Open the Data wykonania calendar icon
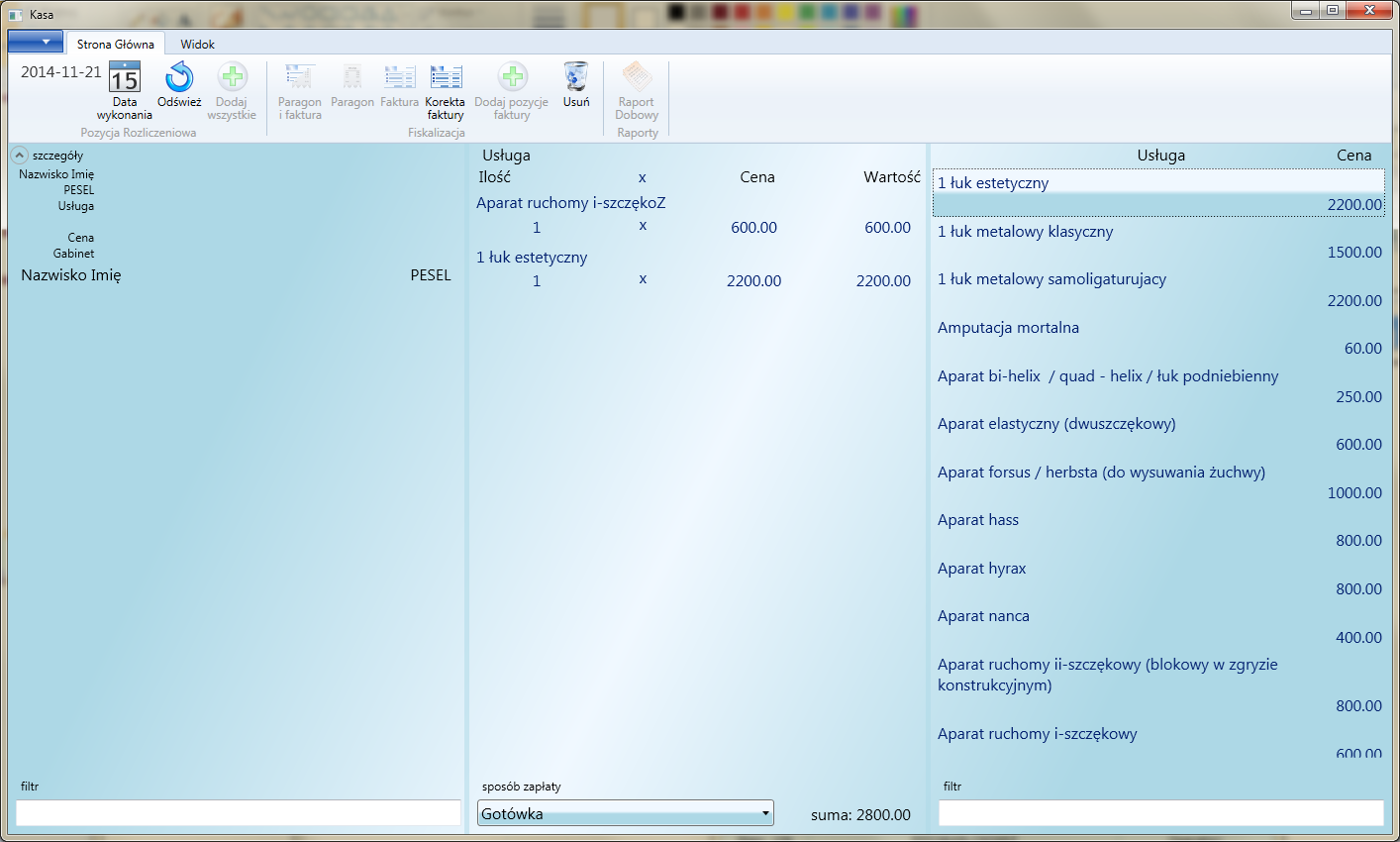 [125, 78]
